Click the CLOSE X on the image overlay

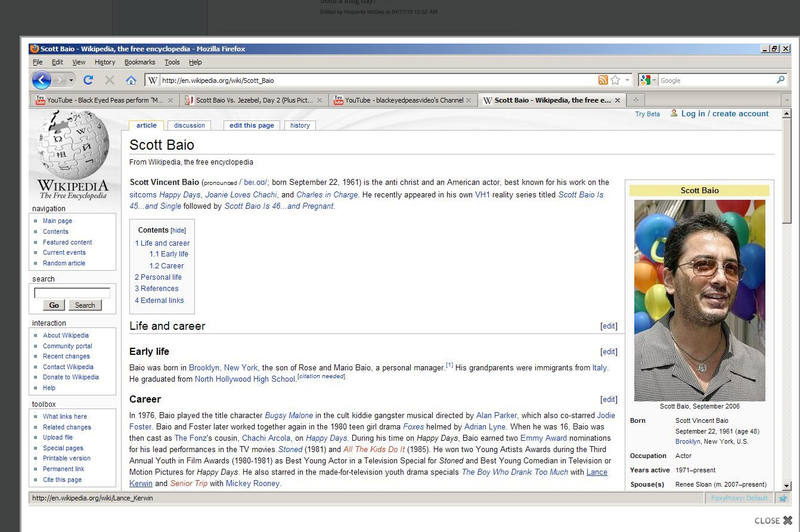[773, 520]
